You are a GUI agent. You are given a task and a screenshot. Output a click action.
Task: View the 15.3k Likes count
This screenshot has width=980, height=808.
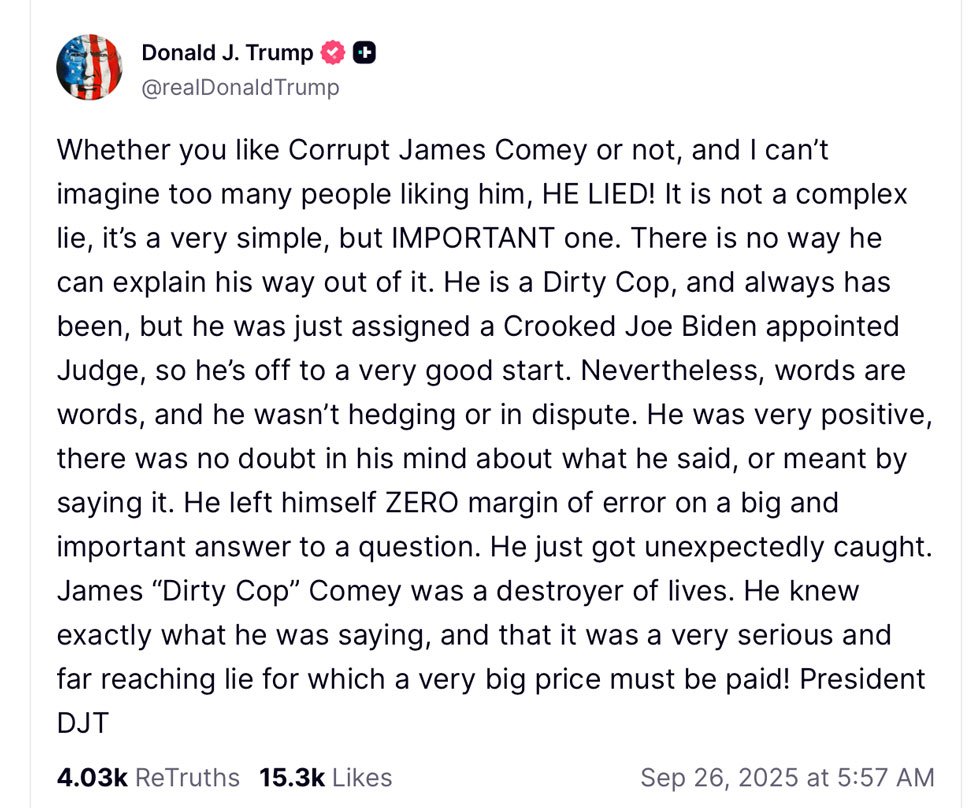pyautogui.click(x=292, y=777)
